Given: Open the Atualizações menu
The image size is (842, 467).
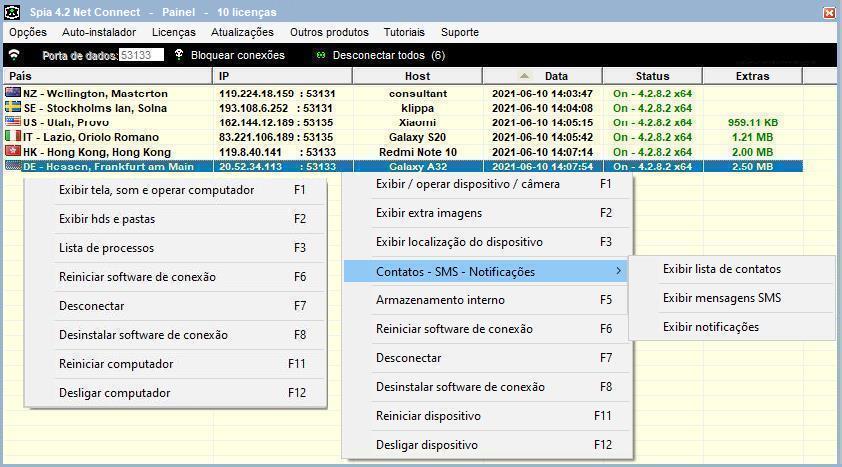Looking at the screenshot, I should 242,32.
